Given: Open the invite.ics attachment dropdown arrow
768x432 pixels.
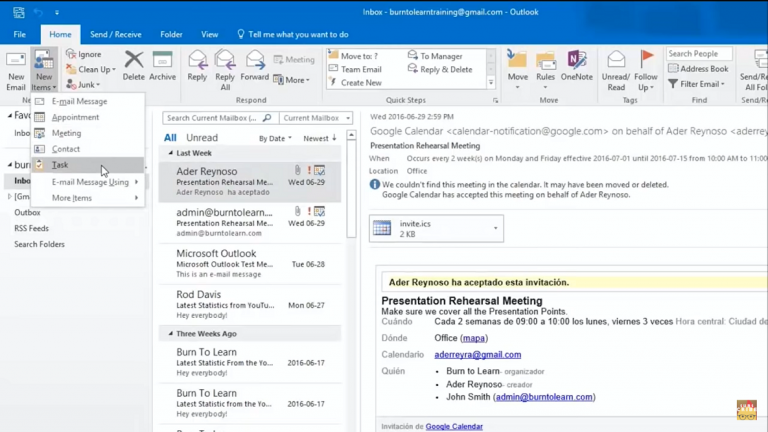Looking at the screenshot, I should 495,228.
